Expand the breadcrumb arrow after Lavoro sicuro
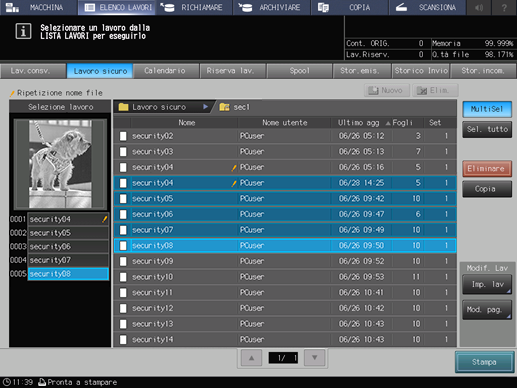The height and width of the screenshot is (388, 517). click(x=206, y=107)
